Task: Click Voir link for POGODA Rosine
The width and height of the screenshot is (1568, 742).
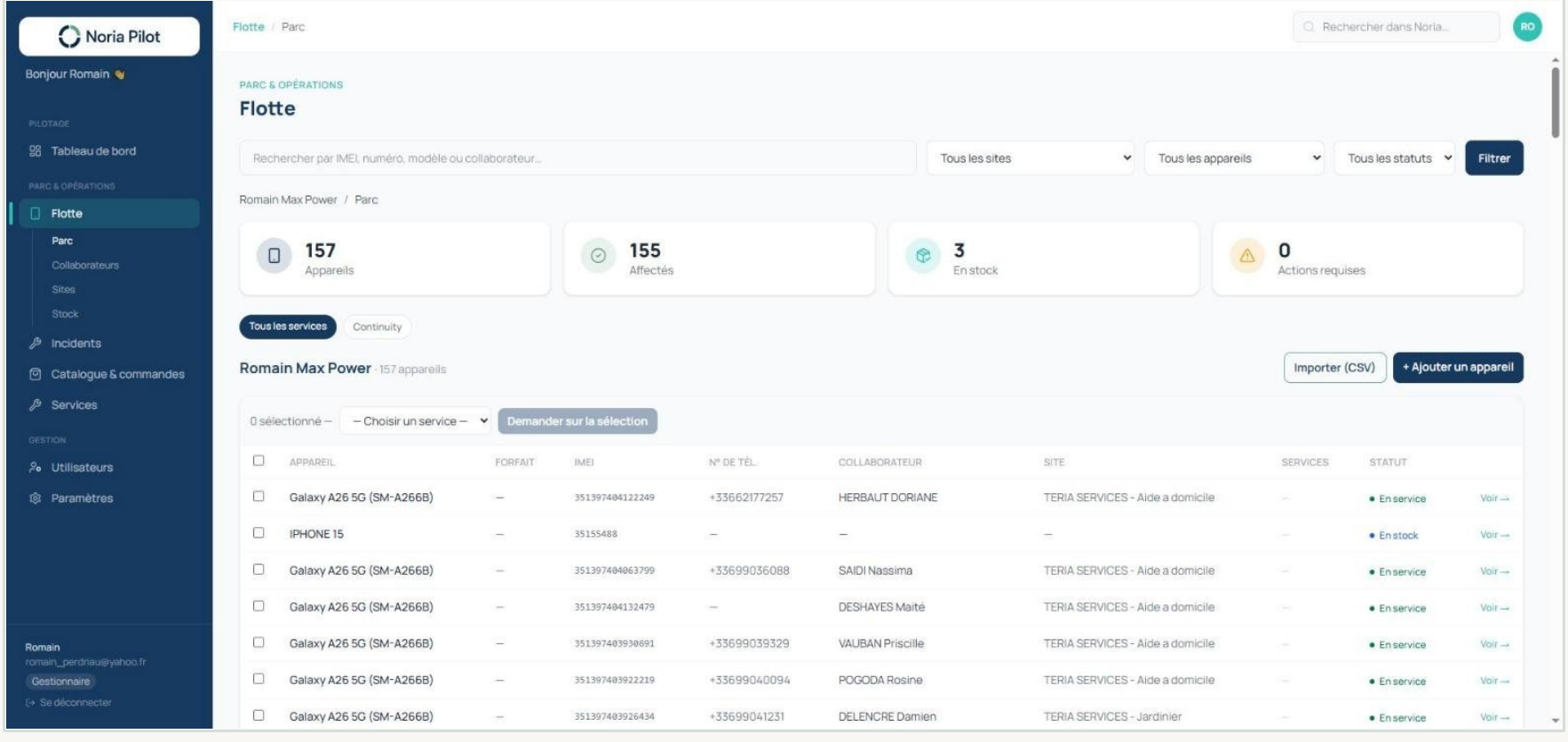Action: (1494, 681)
